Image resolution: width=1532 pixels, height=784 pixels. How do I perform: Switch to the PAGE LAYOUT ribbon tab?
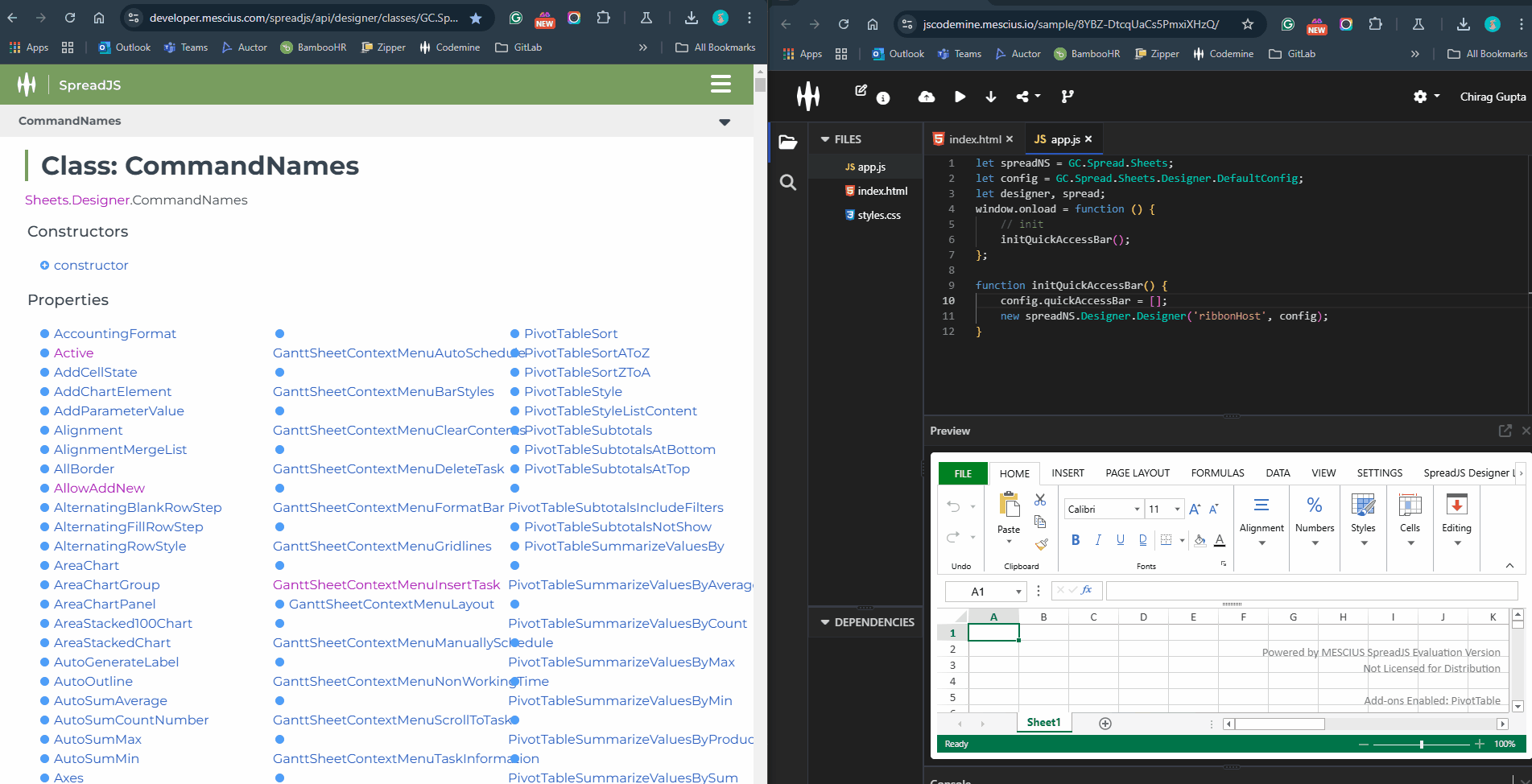point(1138,473)
